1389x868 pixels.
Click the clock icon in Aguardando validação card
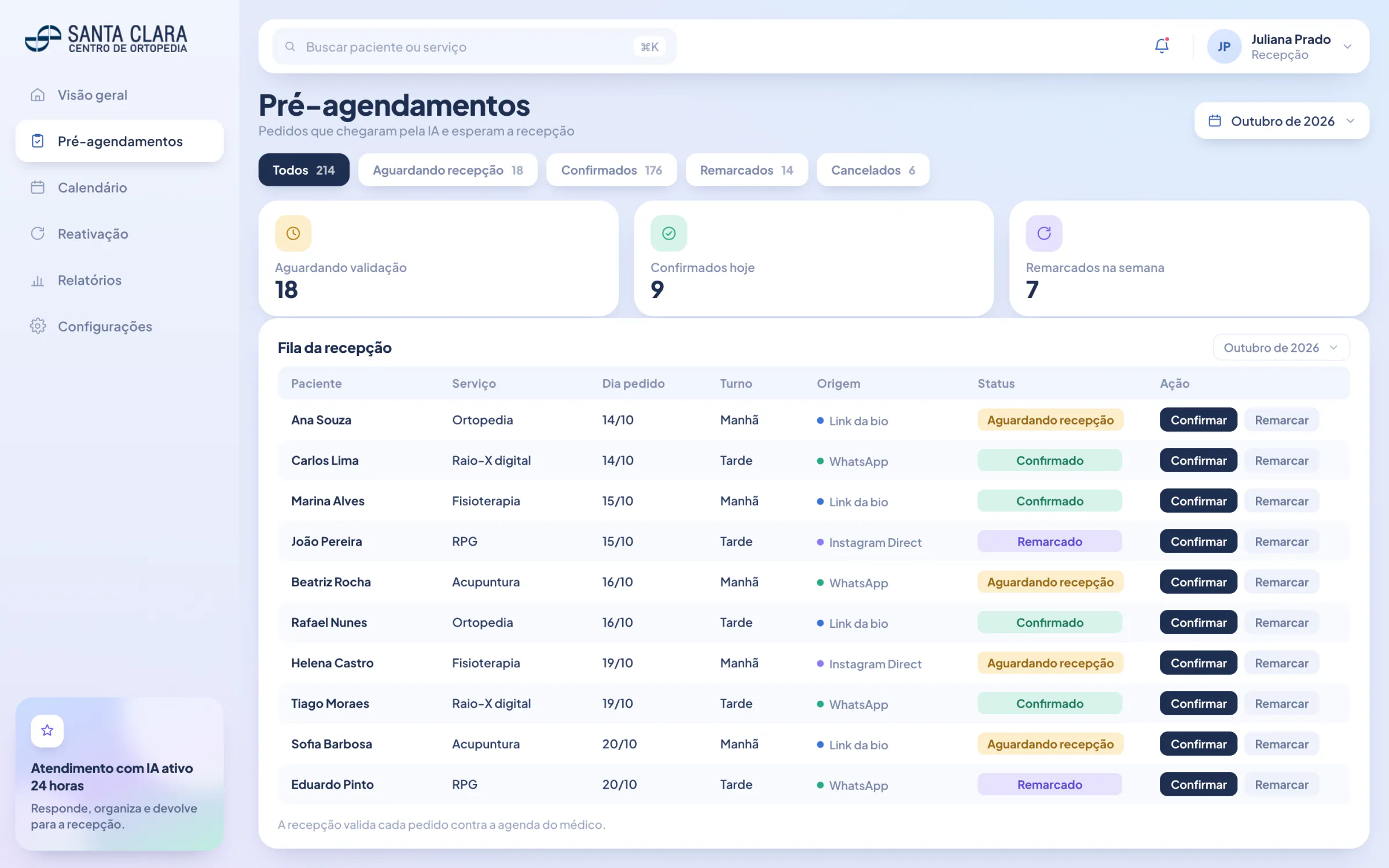[293, 233]
